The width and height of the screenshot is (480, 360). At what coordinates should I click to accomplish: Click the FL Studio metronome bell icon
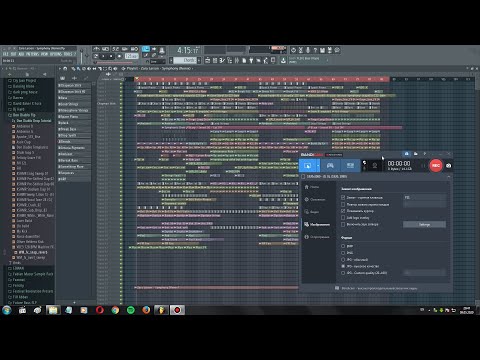[x=162, y=51]
